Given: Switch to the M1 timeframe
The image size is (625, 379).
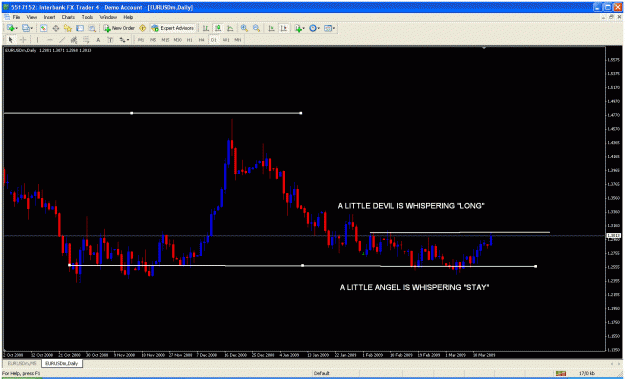Looking at the screenshot, I should tap(141, 40).
